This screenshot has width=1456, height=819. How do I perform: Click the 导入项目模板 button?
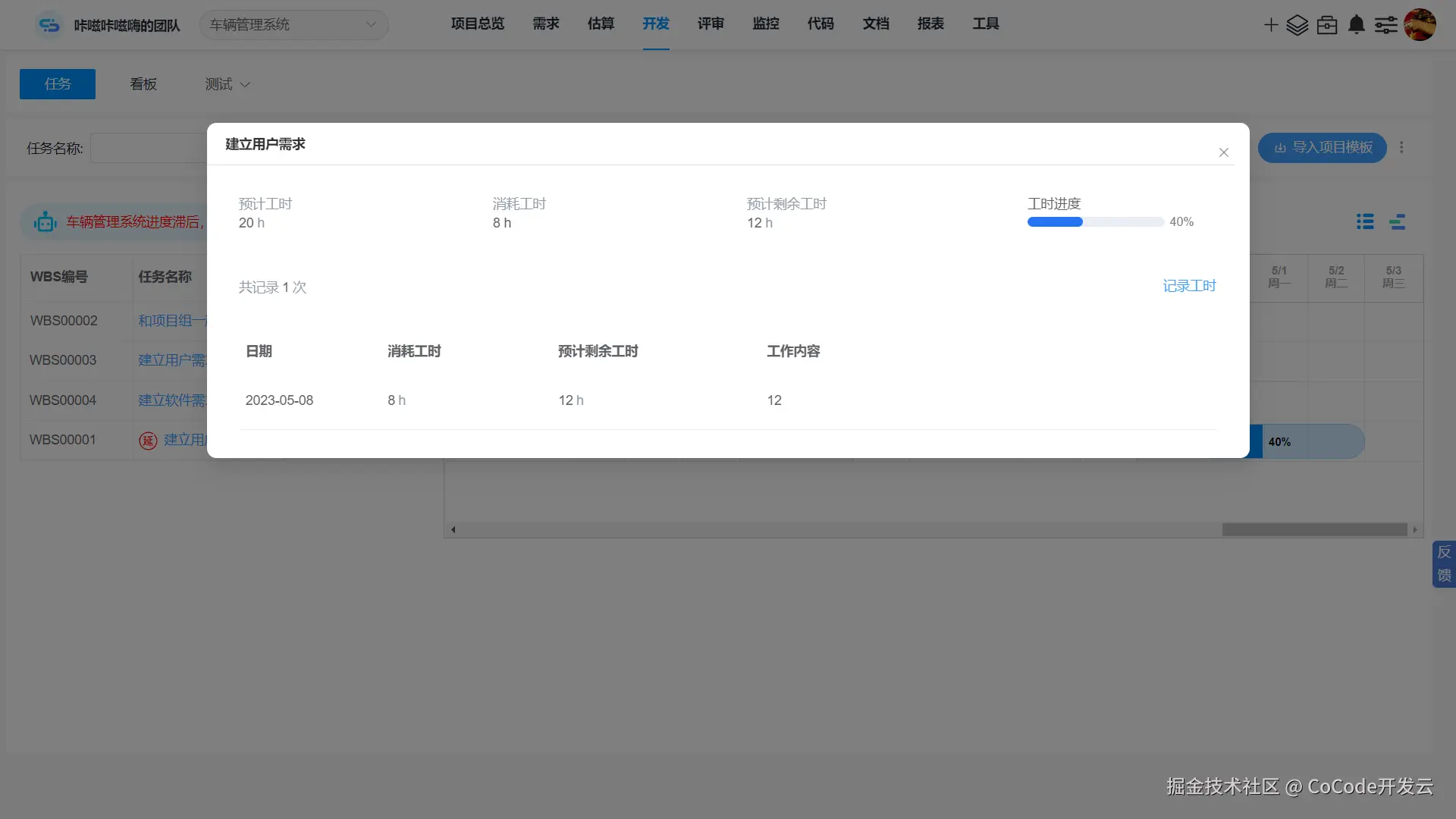tap(1322, 147)
